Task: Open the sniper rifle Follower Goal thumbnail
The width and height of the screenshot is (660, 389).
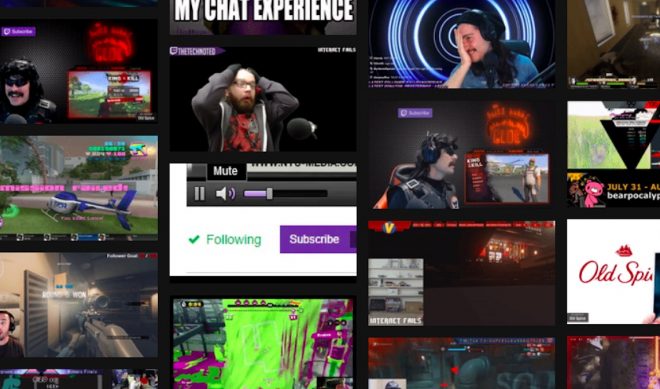Action: (79, 305)
